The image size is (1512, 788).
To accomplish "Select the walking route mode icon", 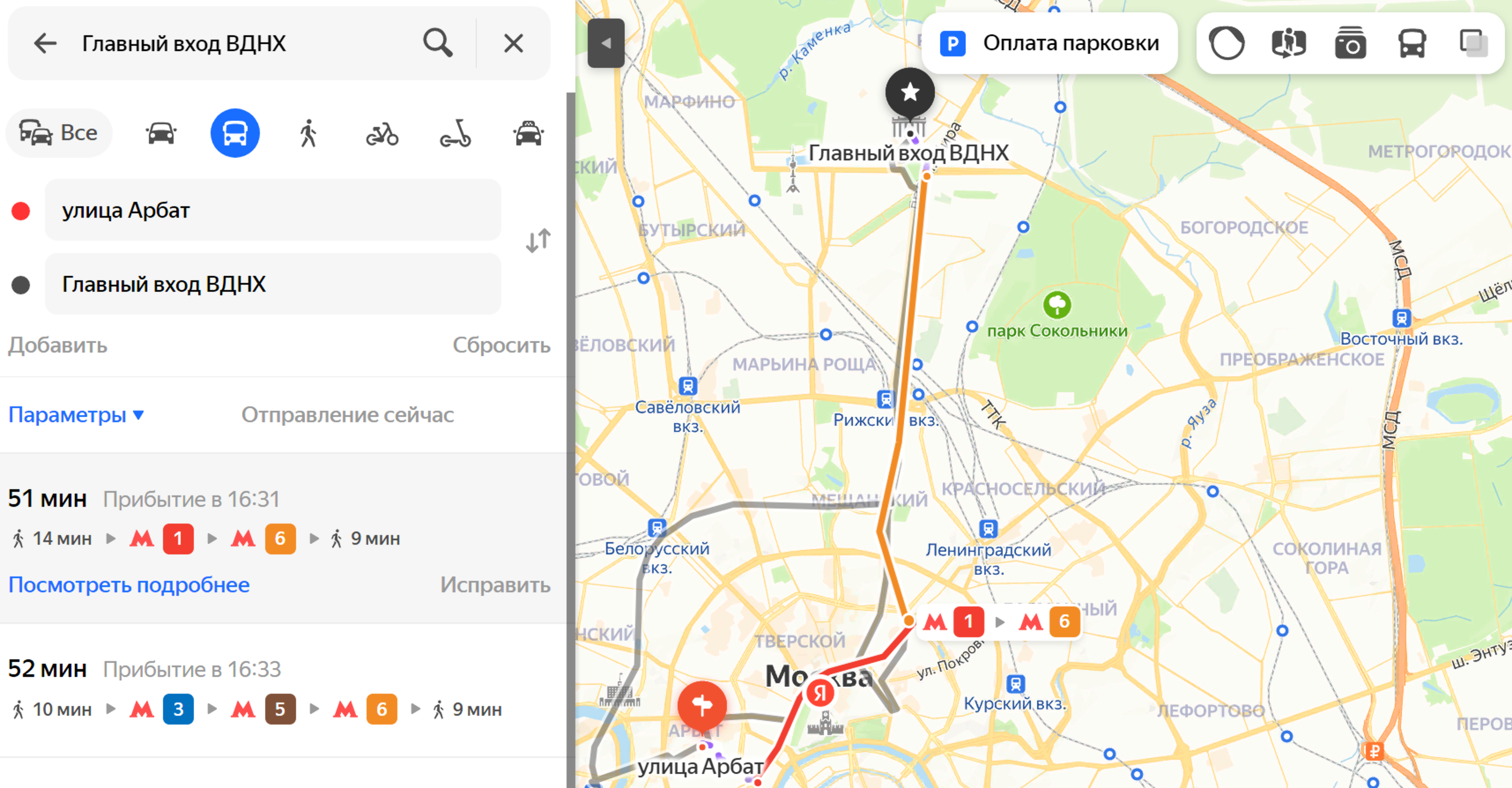I will [308, 133].
